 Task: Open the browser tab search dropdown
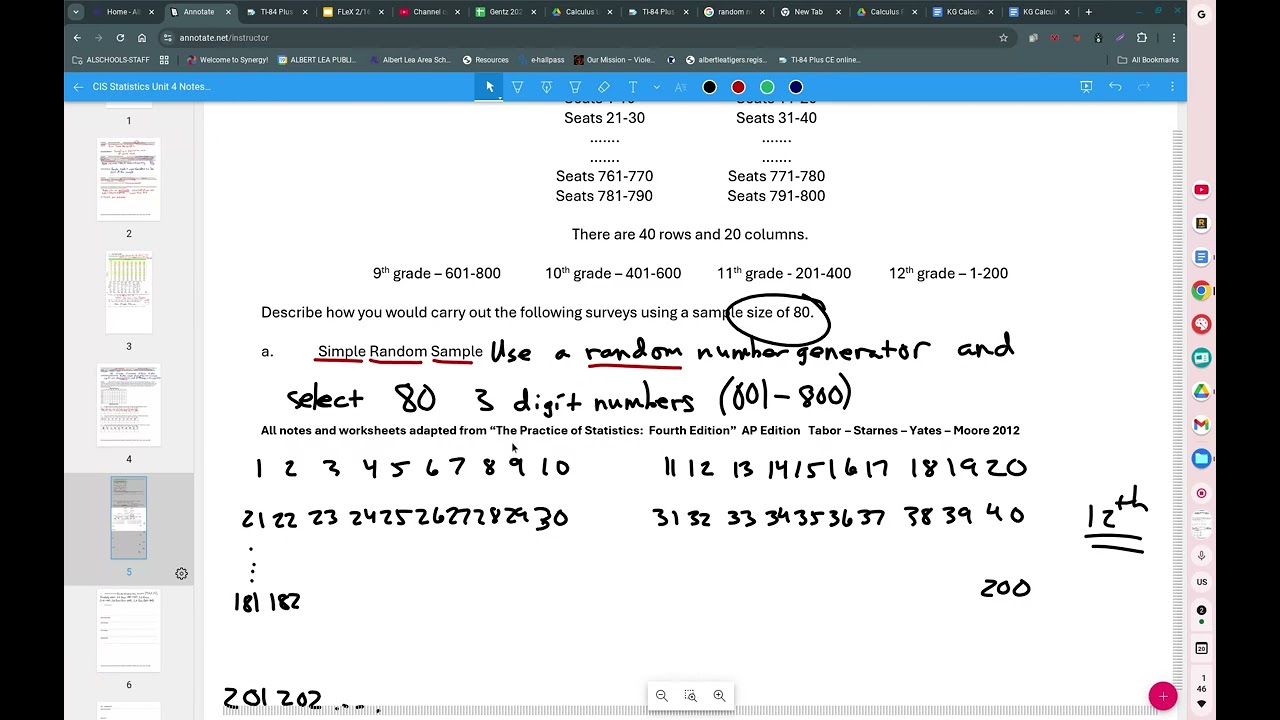click(76, 12)
